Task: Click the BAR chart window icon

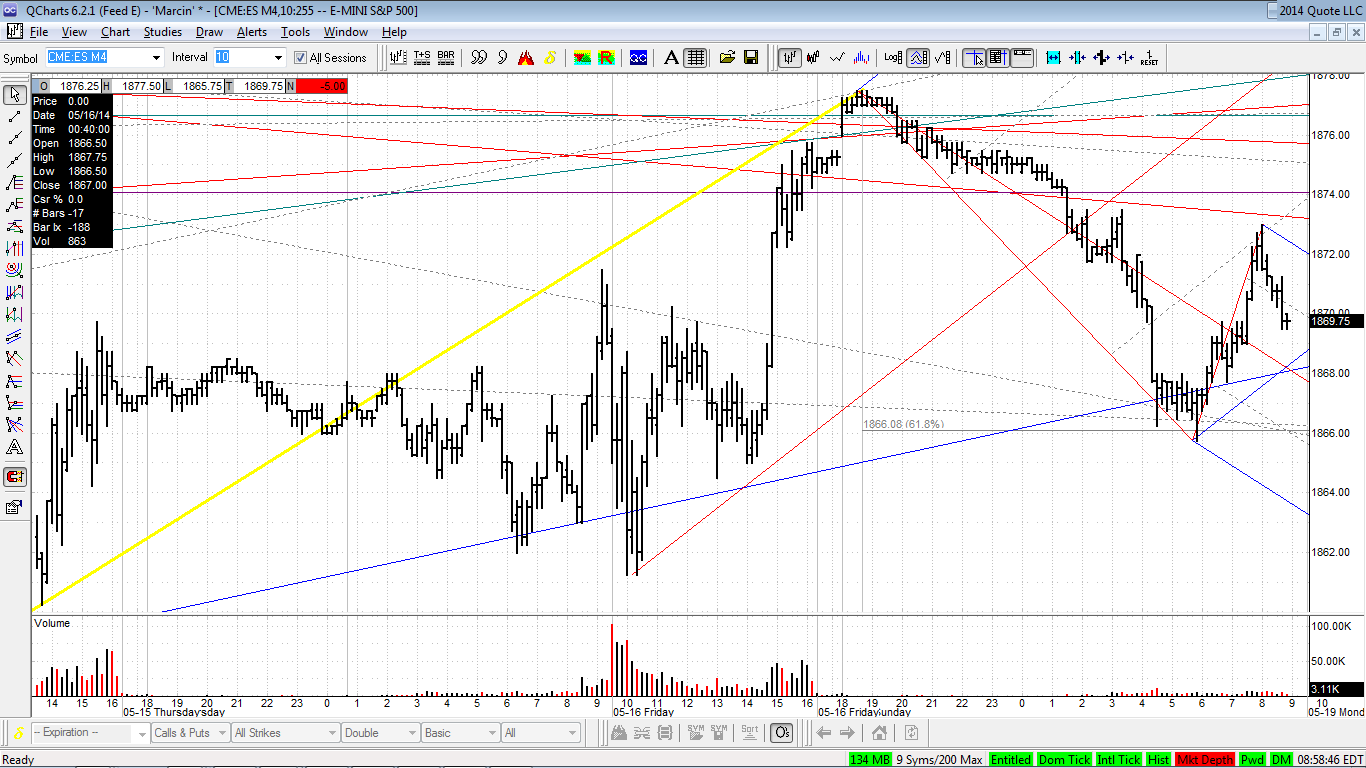Action: (446, 57)
